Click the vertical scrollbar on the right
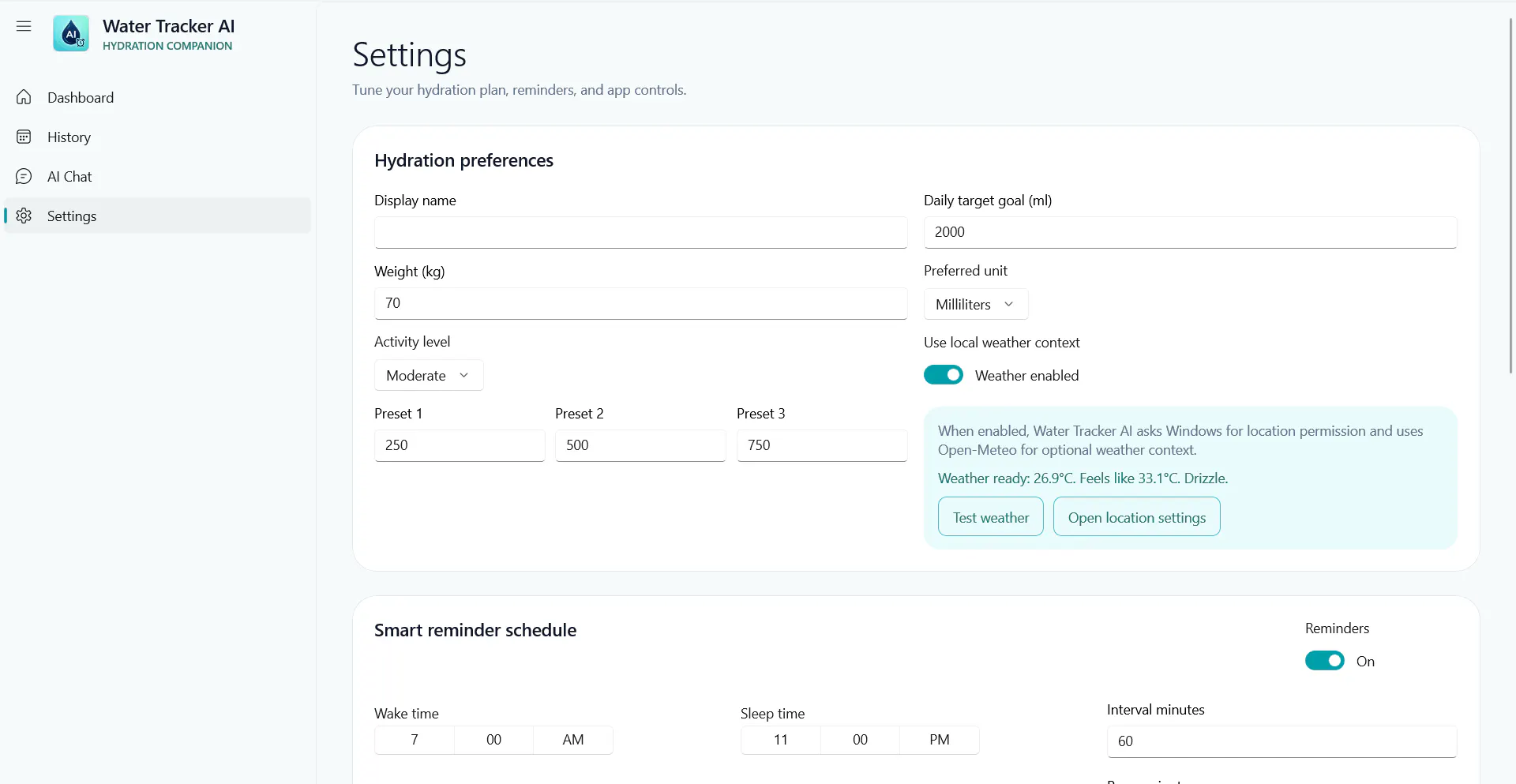1516x784 pixels. (x=1510, y=197)
